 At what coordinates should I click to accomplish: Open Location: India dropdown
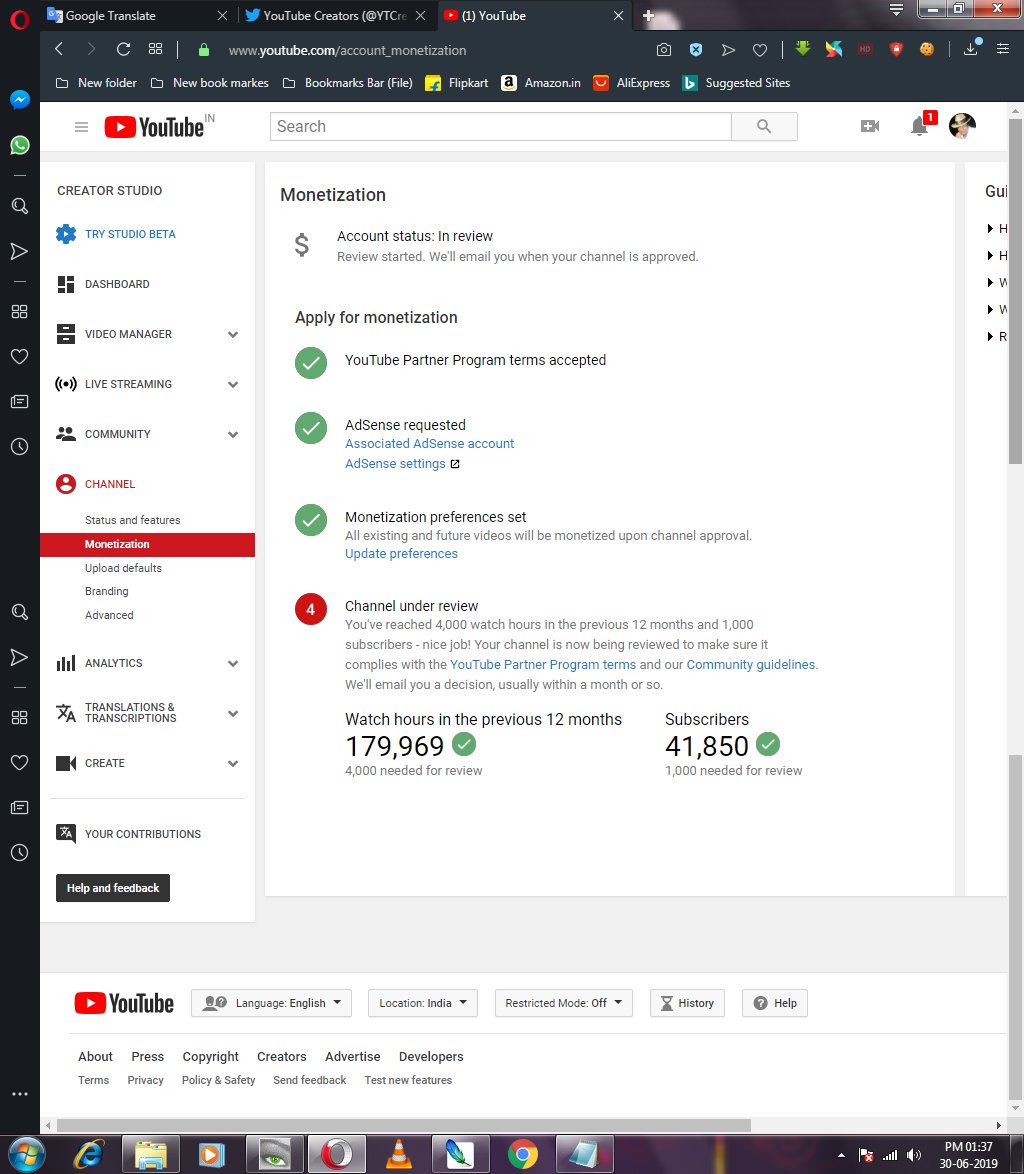point(422,1003)
